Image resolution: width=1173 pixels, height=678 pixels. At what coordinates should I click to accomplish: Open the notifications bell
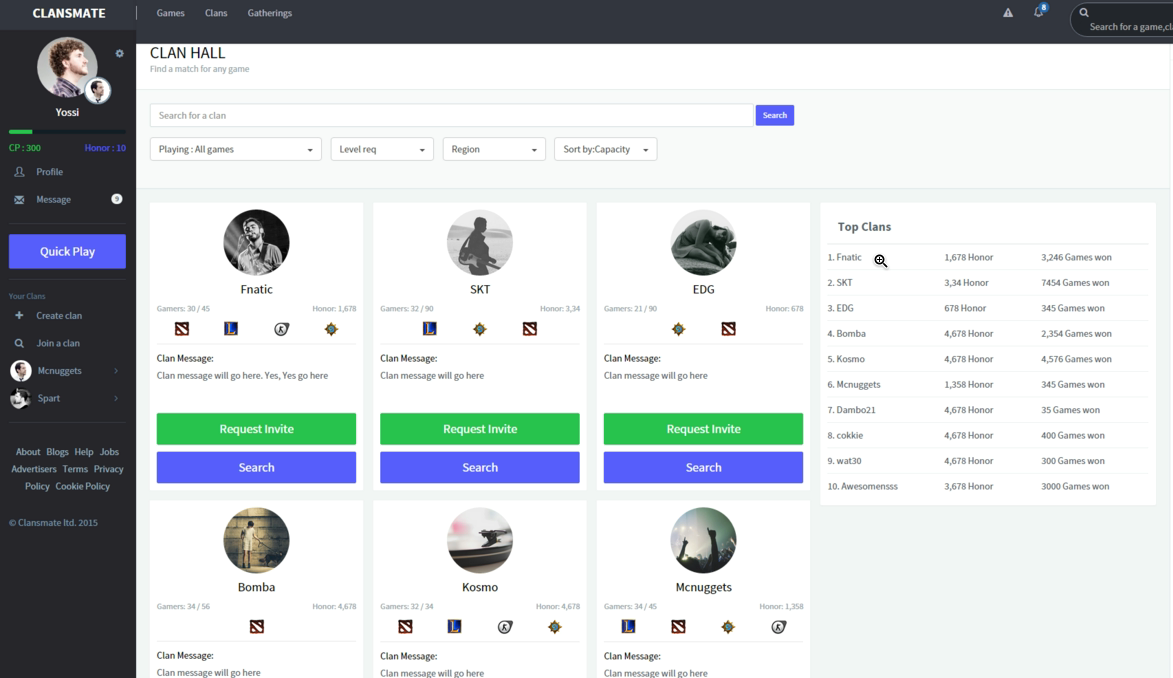point(1038,12)
